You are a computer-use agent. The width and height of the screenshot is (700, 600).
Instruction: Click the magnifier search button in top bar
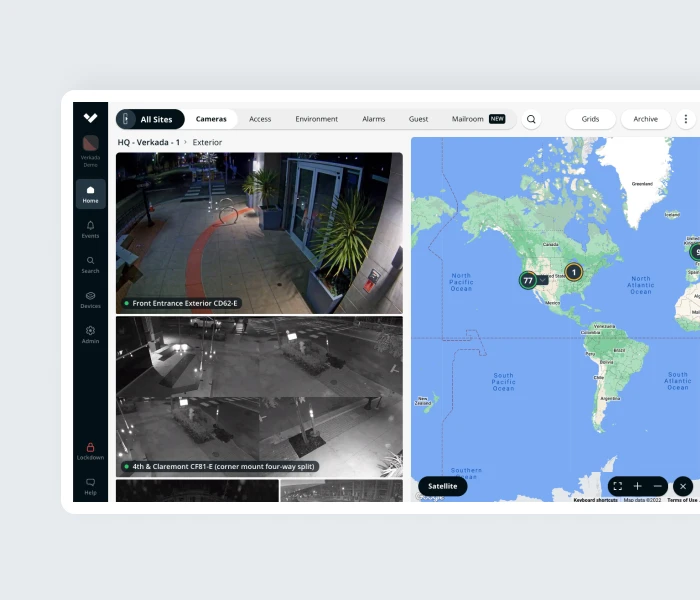click(531, 119)
